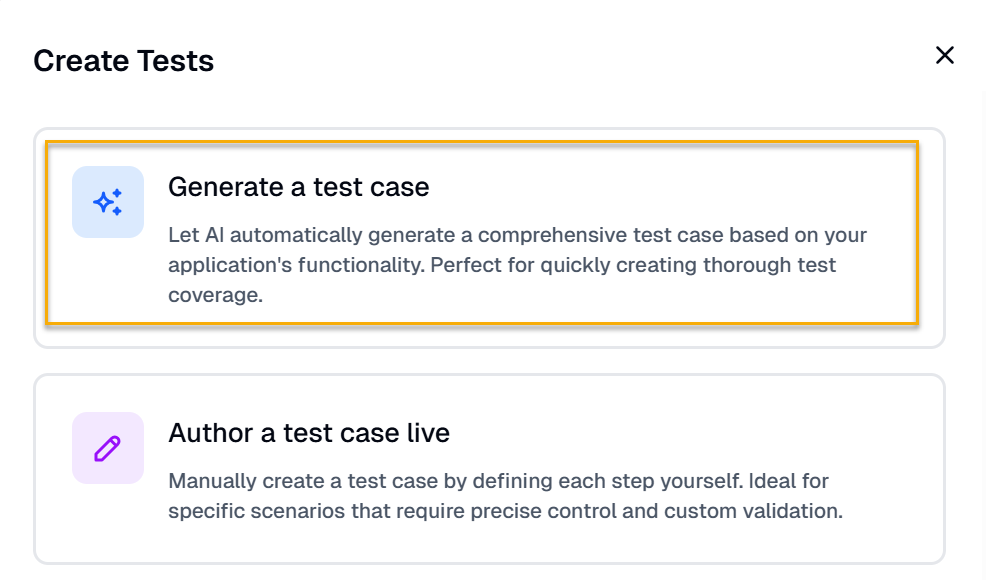Click the blue sparkles icon in the highlighted card

pos(107,201)
